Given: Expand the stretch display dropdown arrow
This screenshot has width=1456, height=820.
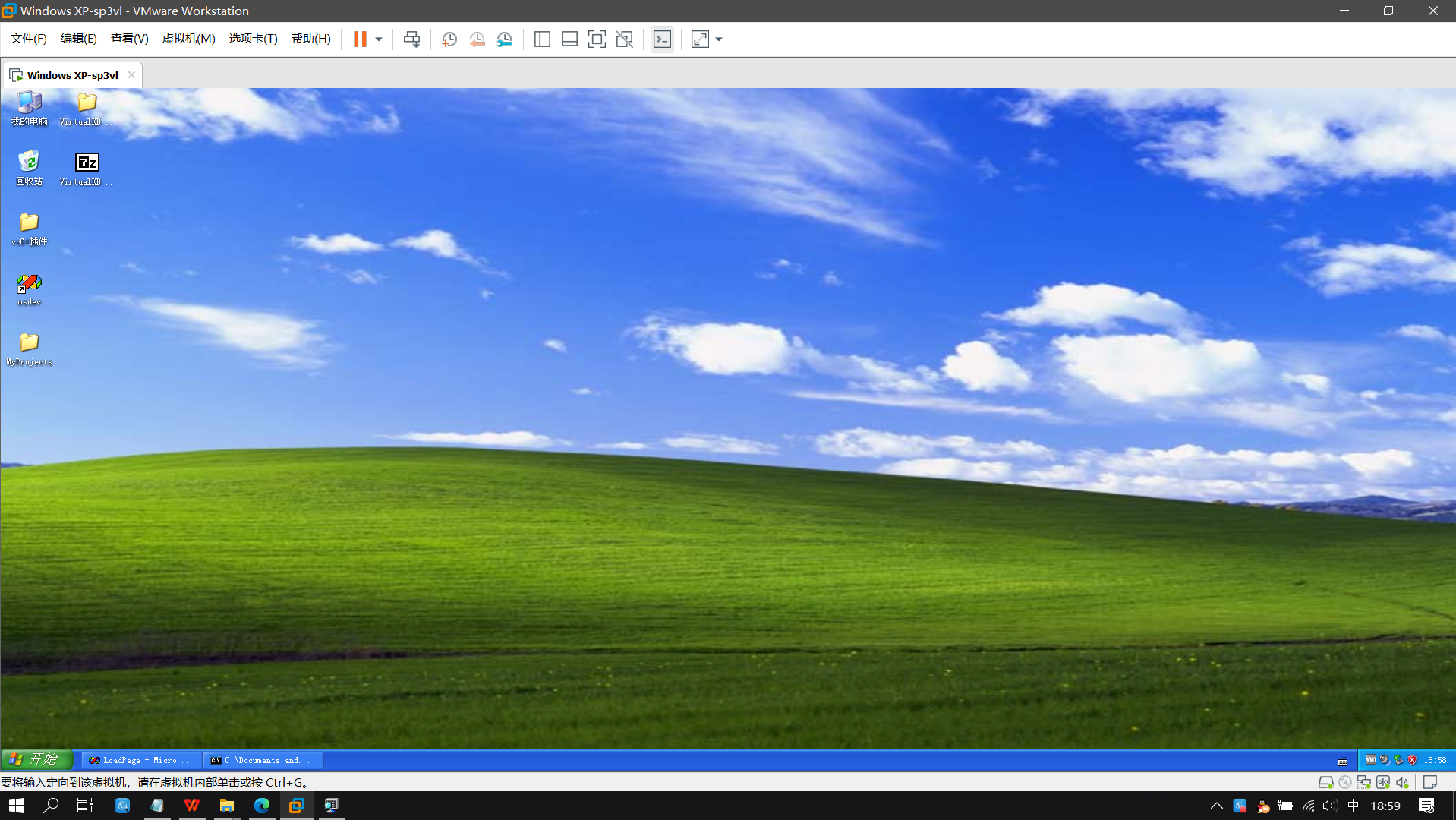Looking at the screenshot, I should 719,39.
